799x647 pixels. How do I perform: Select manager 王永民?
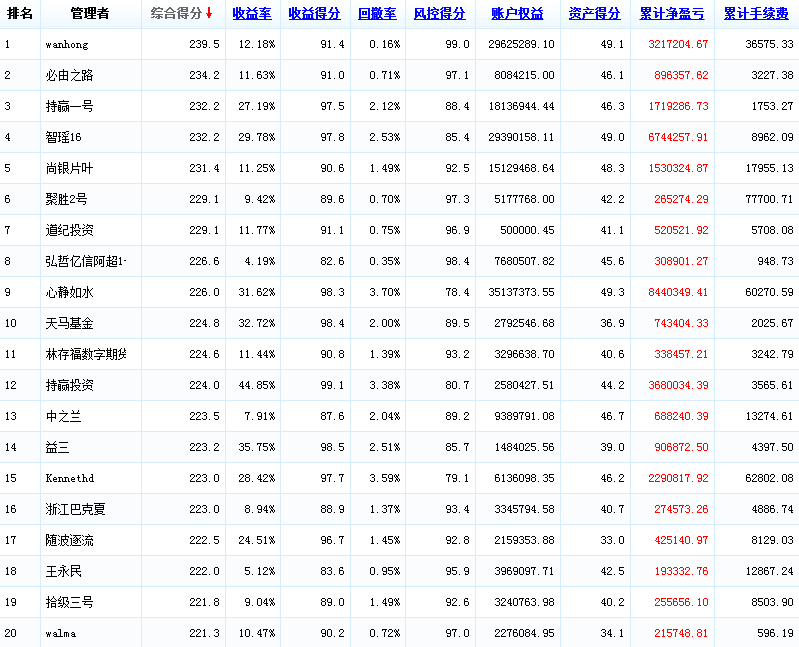click(x=64, y=571)
